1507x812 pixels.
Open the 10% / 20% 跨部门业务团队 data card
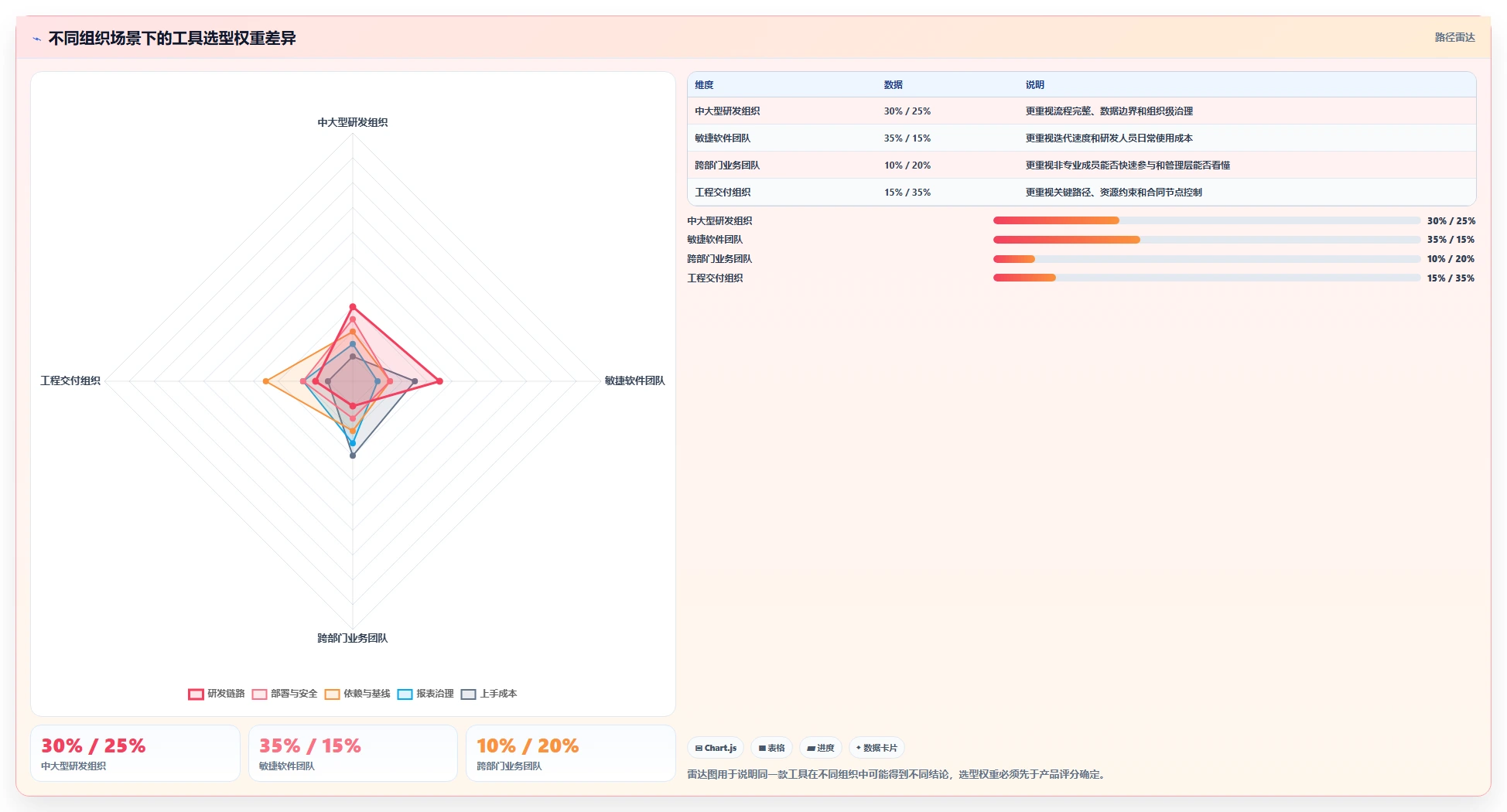571,753
